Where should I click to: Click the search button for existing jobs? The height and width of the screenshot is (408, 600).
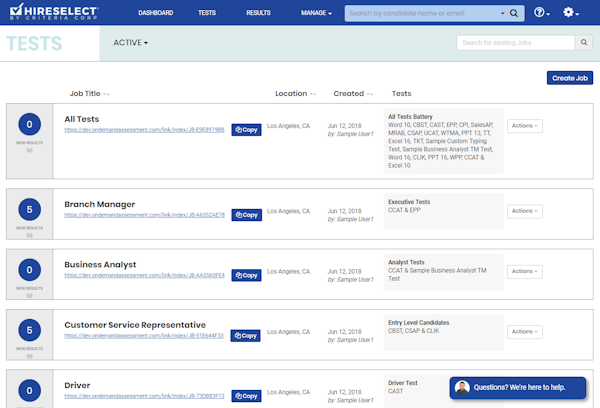click(585, 43)
